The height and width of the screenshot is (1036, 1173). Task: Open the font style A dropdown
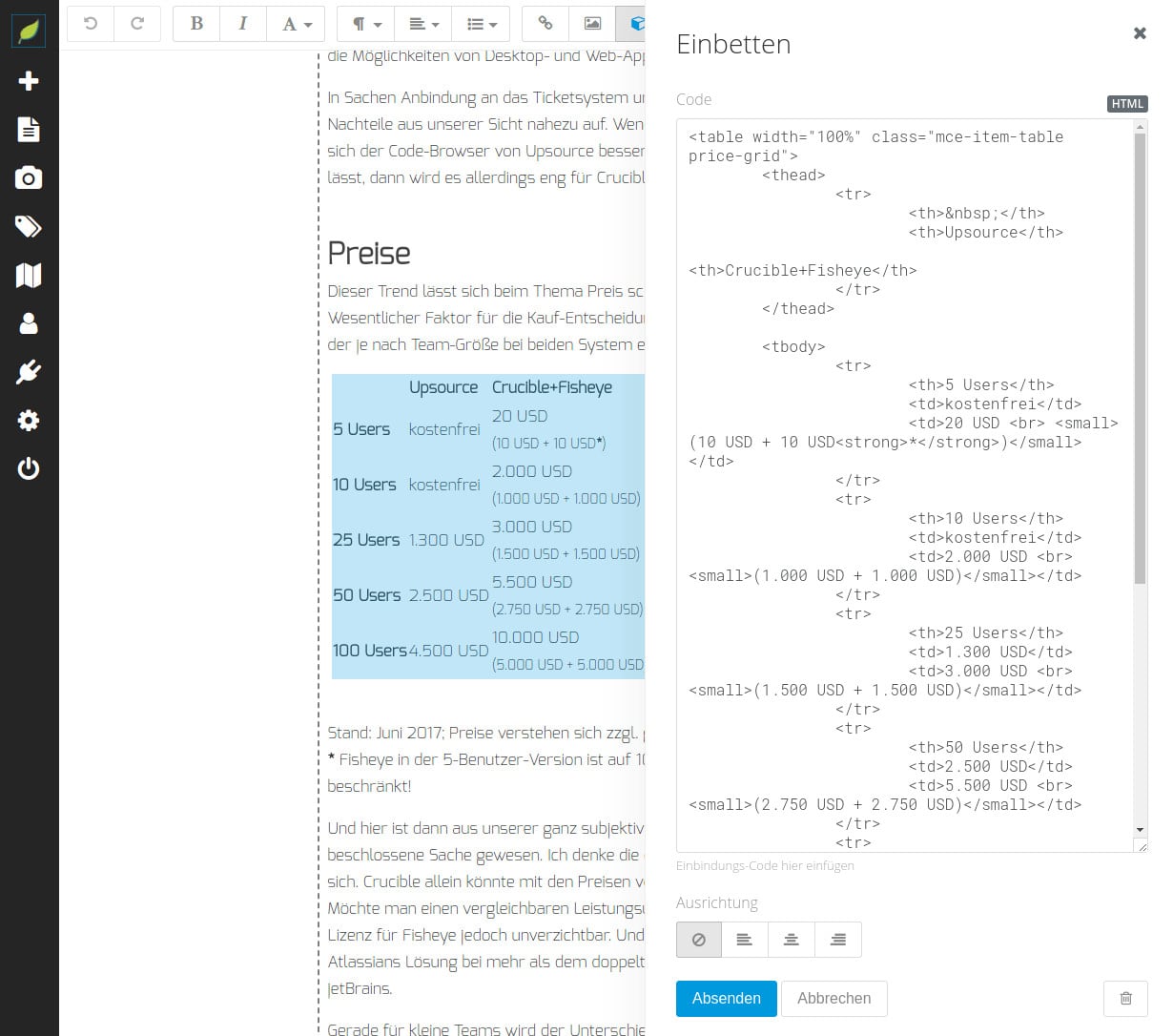pos(294,23)
